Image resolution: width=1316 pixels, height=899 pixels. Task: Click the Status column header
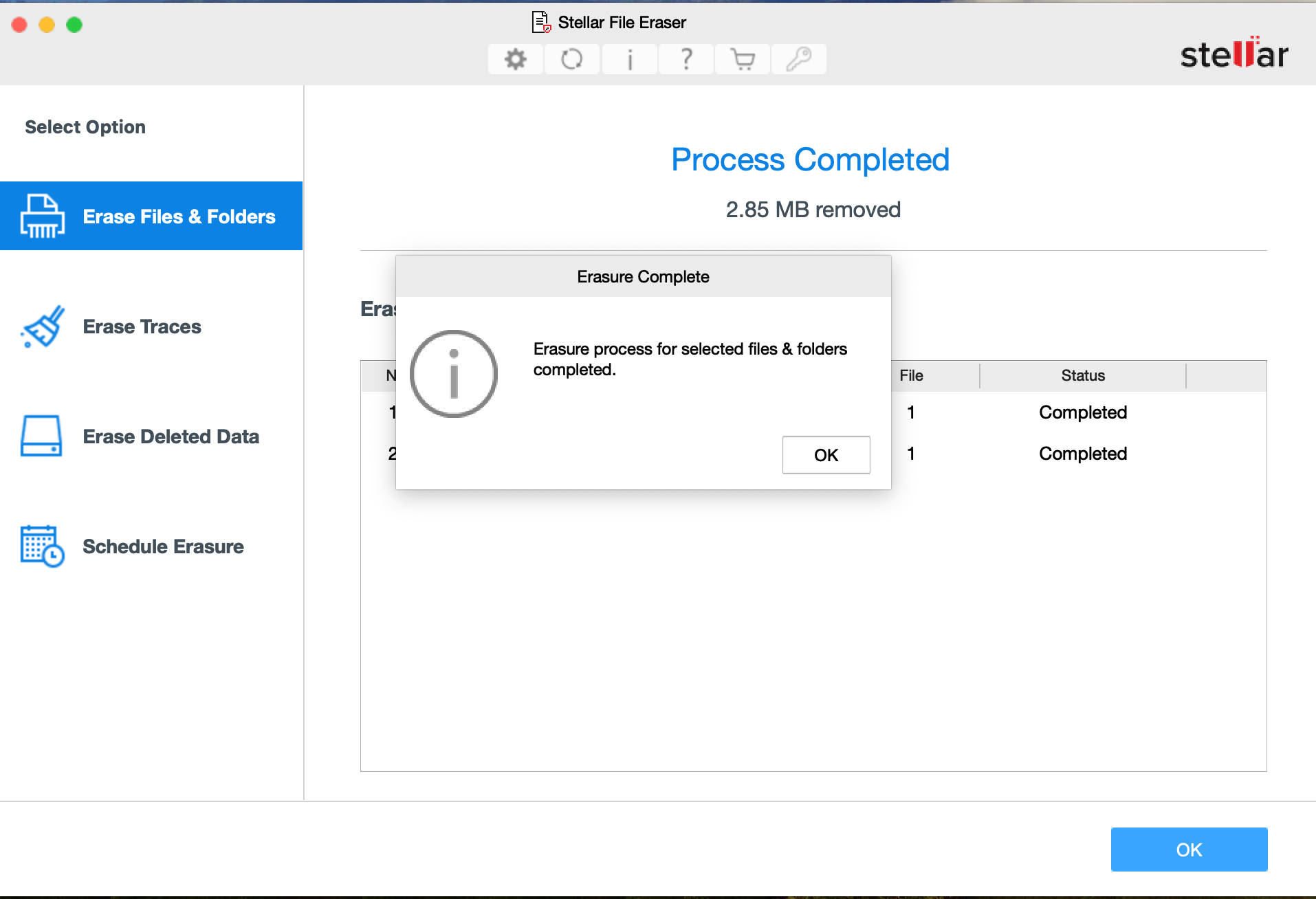point(1083,375)
